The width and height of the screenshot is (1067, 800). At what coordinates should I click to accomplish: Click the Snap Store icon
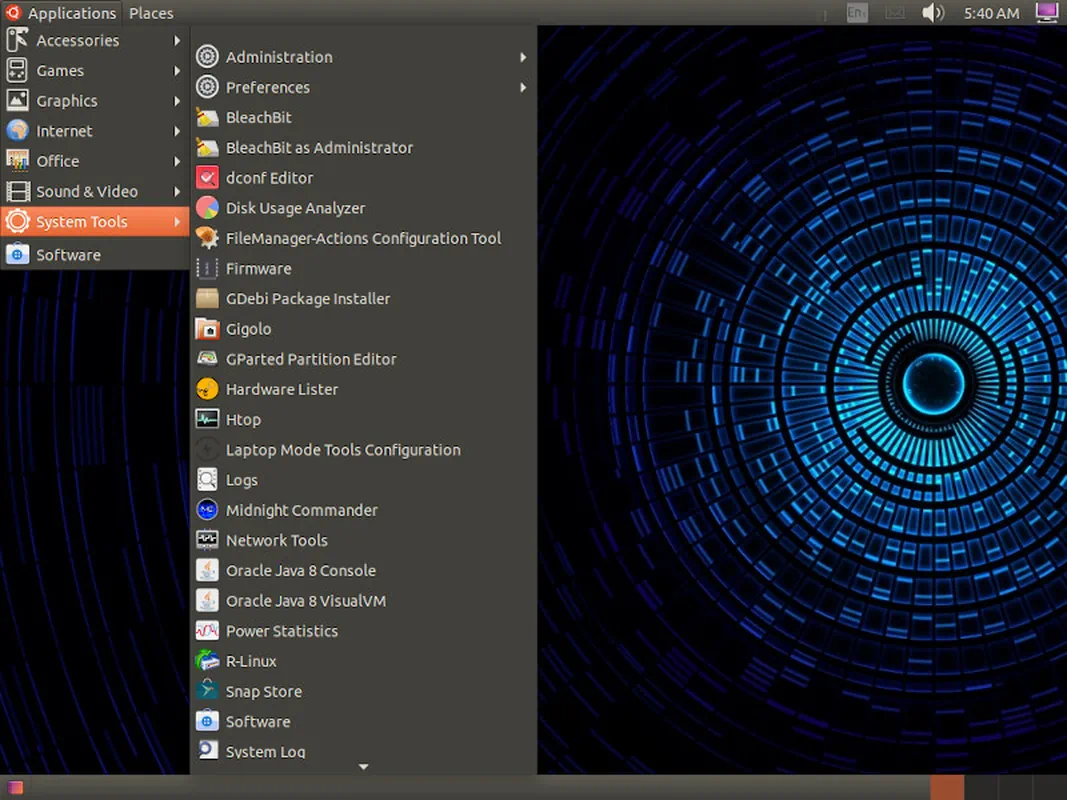(207, 691)
